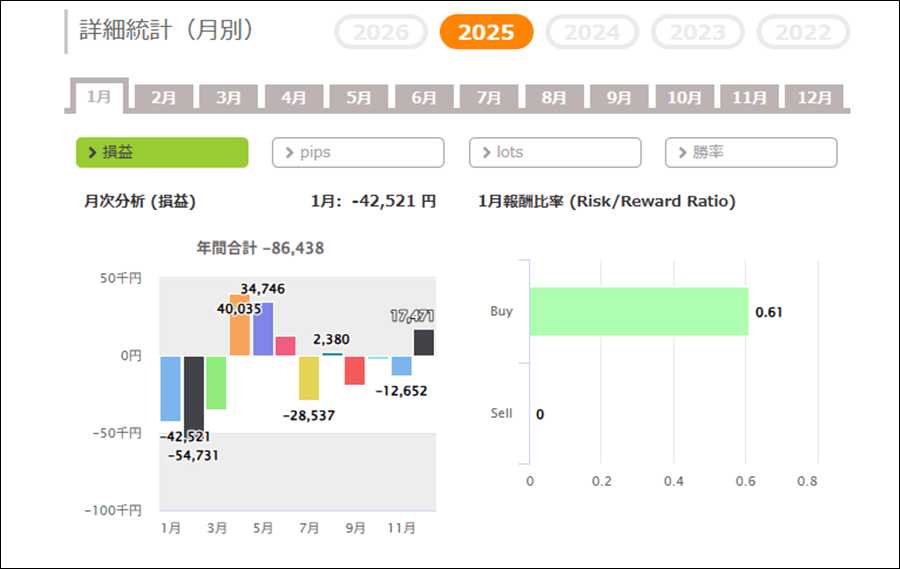The height and width of the screenshot is (569, 900).
Task: Switch to the 3月 tab
Action: (x=229, y=98)
